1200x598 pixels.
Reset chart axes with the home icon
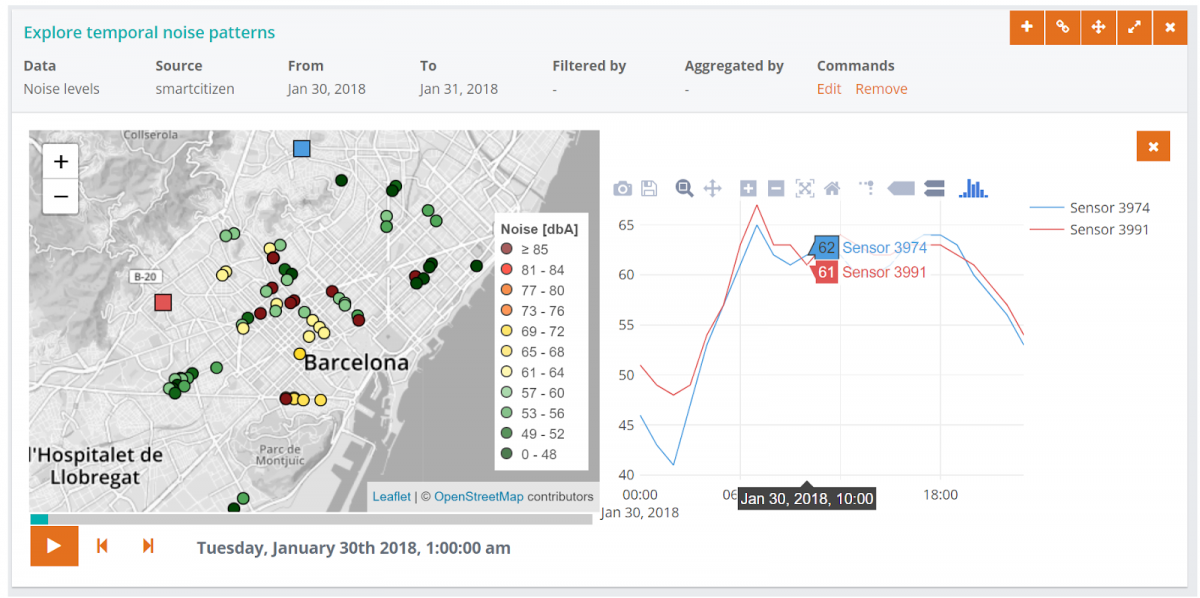tap(832, 188)
